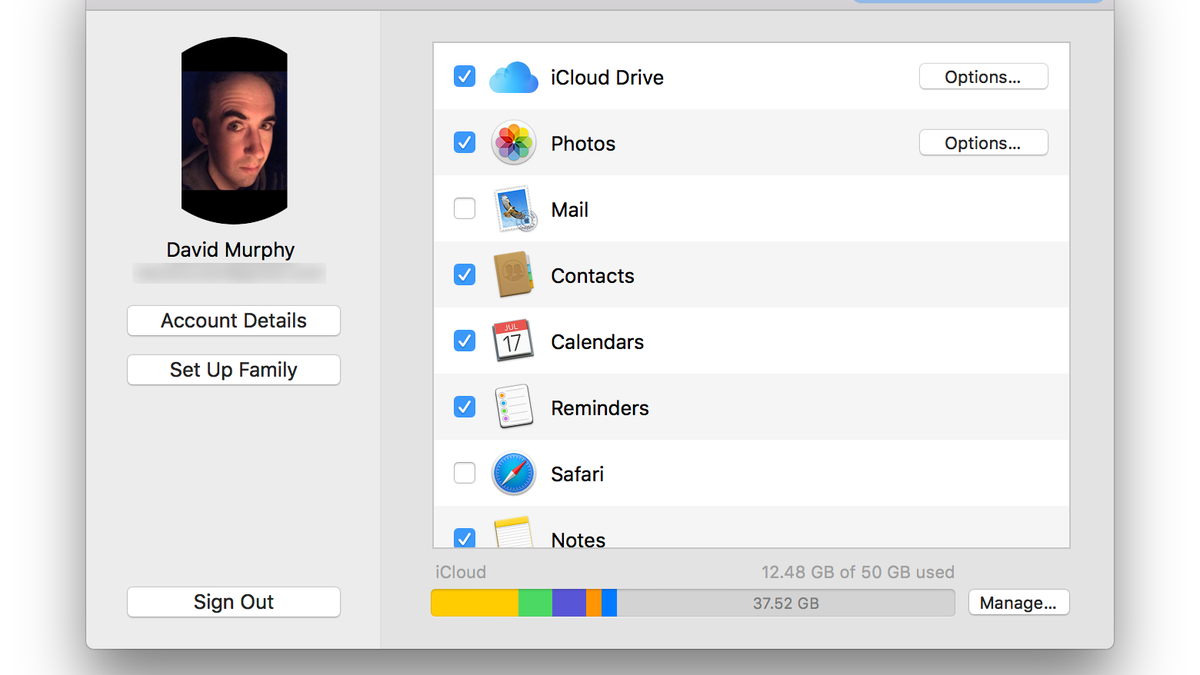Open Options for iCloud Drive
1200x675 pixels.
tap(983, 77)
